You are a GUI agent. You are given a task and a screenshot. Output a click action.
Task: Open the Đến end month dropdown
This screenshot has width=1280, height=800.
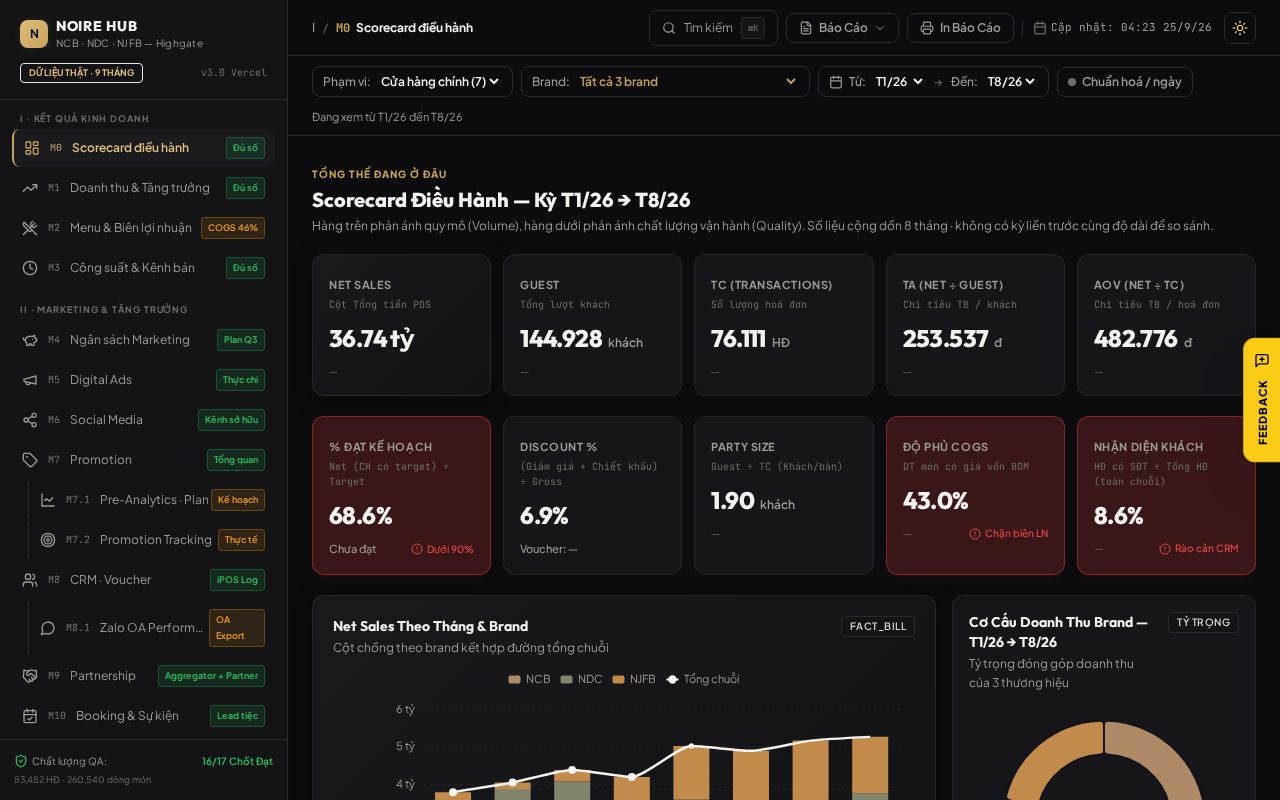tap(1012, 82)
